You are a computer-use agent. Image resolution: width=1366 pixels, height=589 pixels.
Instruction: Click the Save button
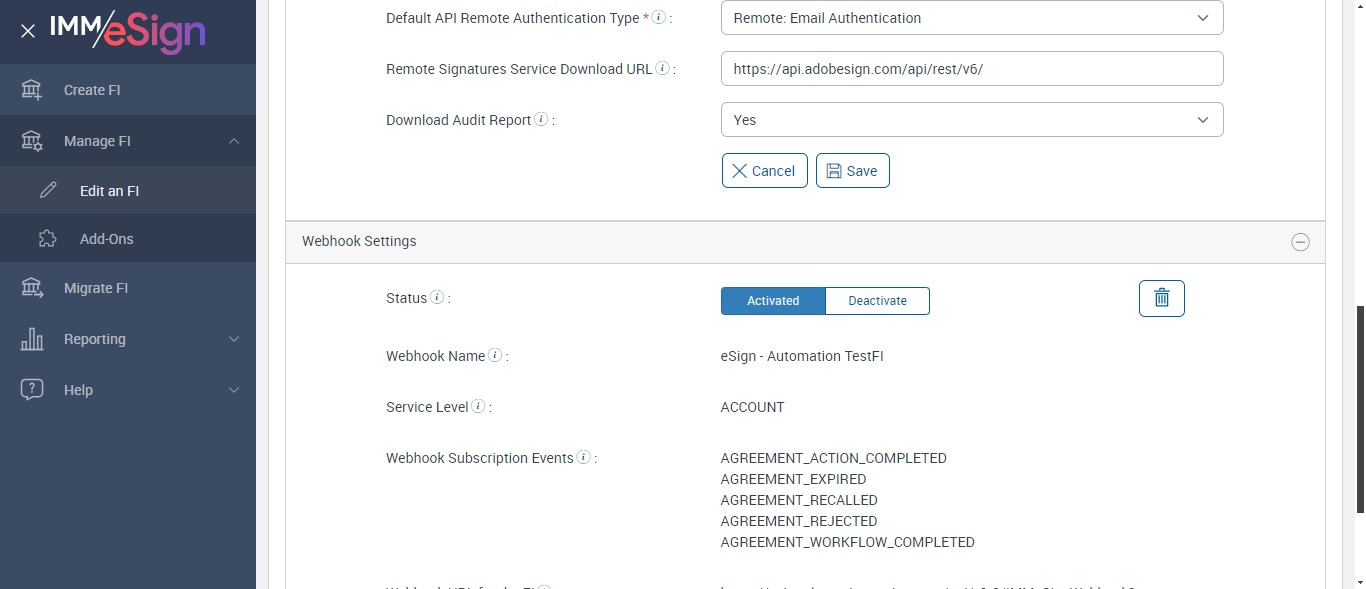pyautogui.click(x=852, y=171)
